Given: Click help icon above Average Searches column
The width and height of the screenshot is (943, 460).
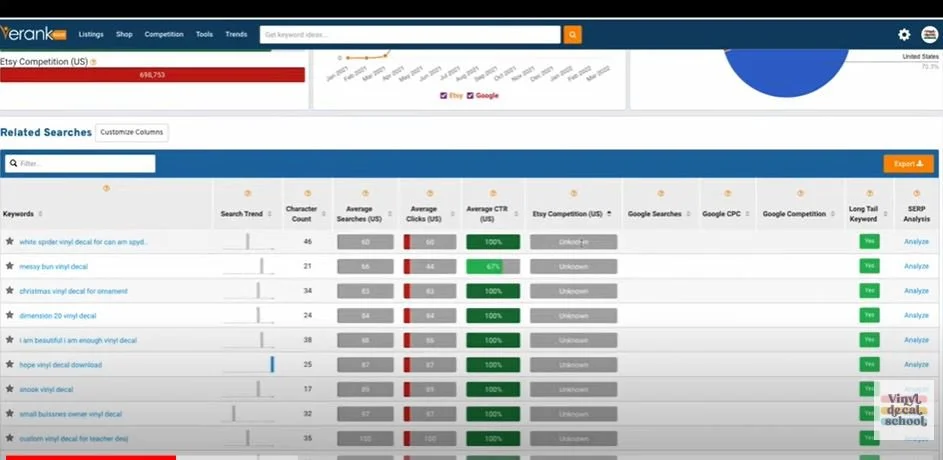Looking at the screenshot, I should tap(365, 194).
